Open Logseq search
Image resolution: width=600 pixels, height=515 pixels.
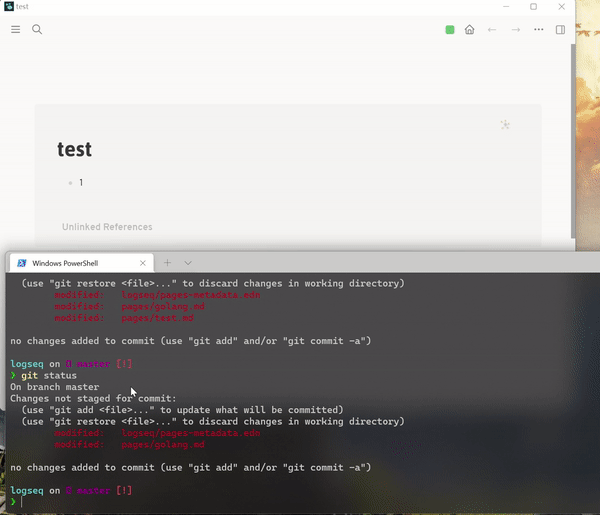[x=37, y=29]
